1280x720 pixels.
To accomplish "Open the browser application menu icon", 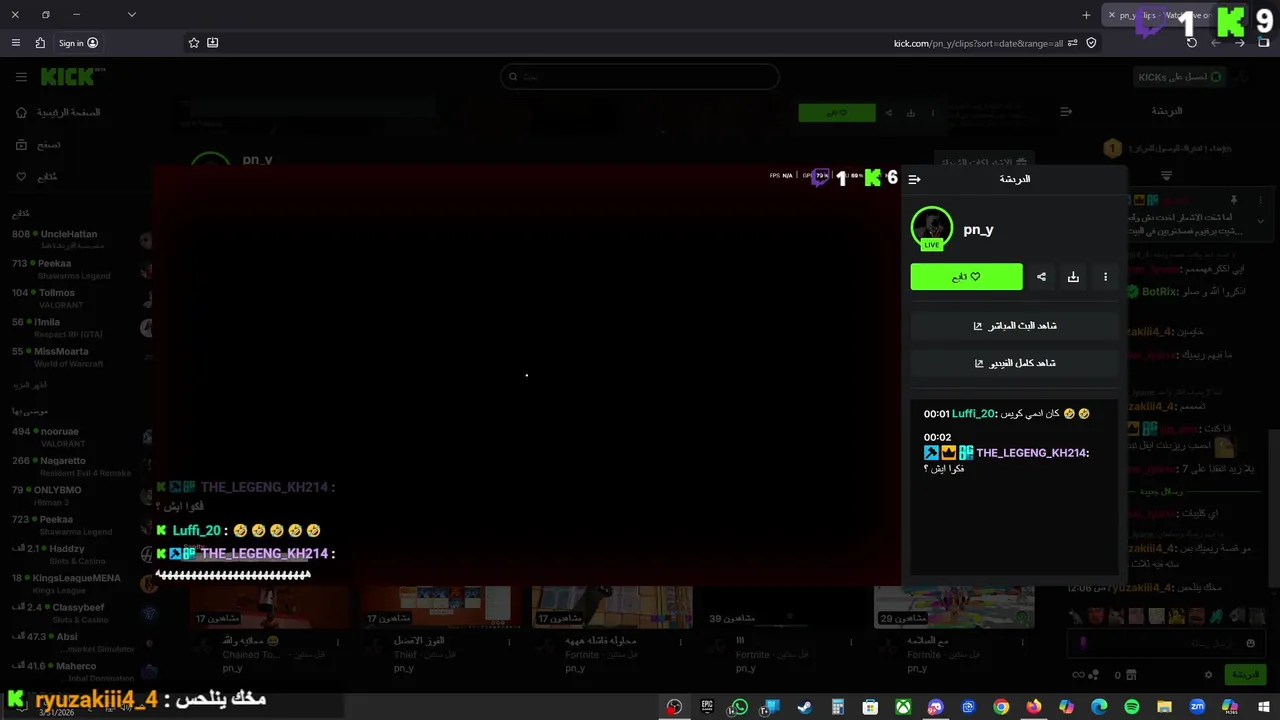I will tap(16, 43).
